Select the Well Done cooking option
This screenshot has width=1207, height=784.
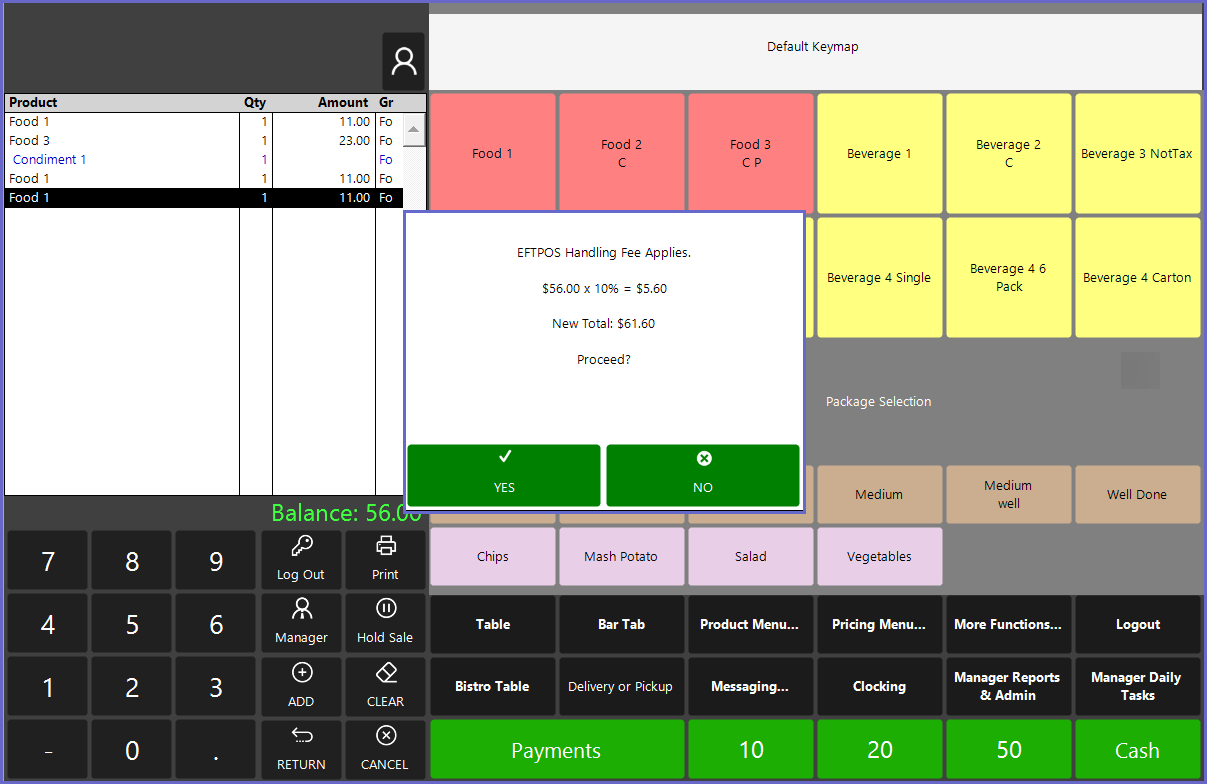(x=1137, y=495)
